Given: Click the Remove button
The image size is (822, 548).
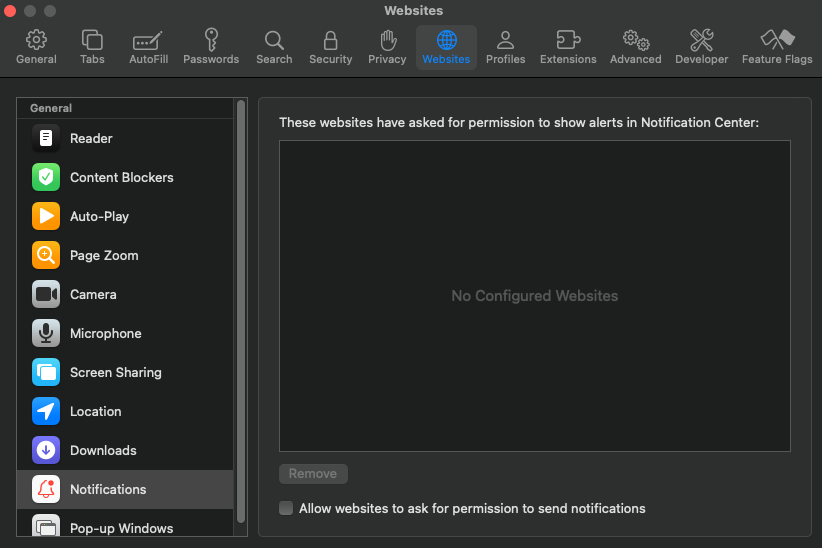Looking at the screenshot, I should (x=313, y=474).
